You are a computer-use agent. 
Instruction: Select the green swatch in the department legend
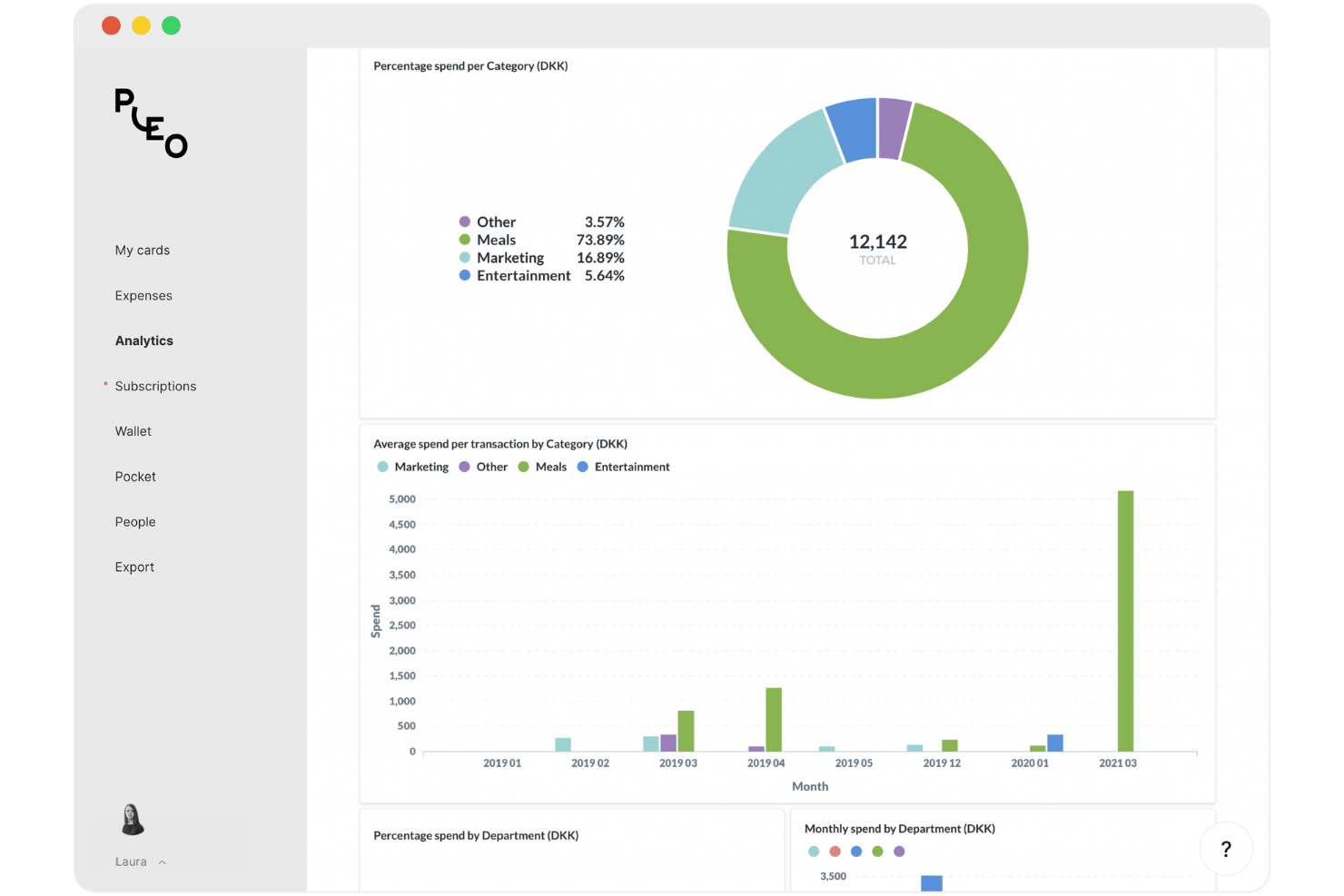[877, 852]
